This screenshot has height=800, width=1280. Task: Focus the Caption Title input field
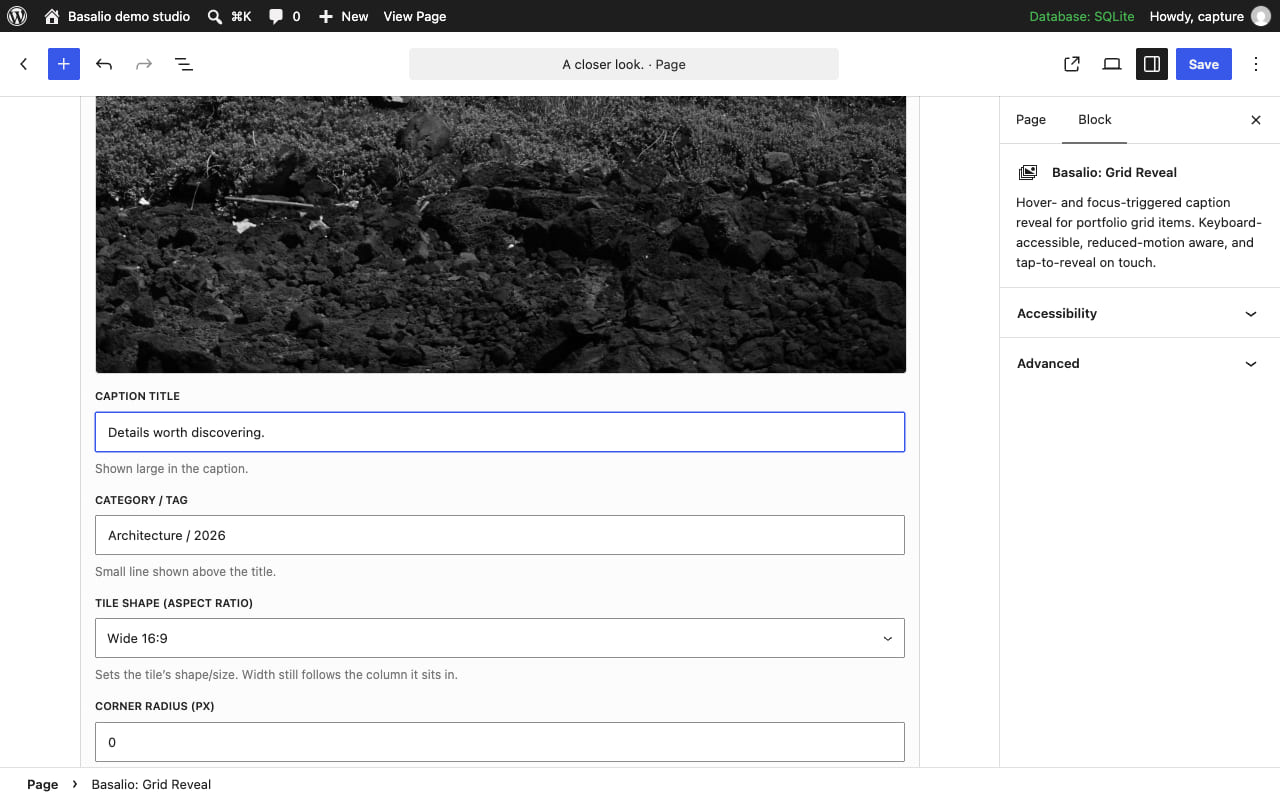tap(500, 432)
